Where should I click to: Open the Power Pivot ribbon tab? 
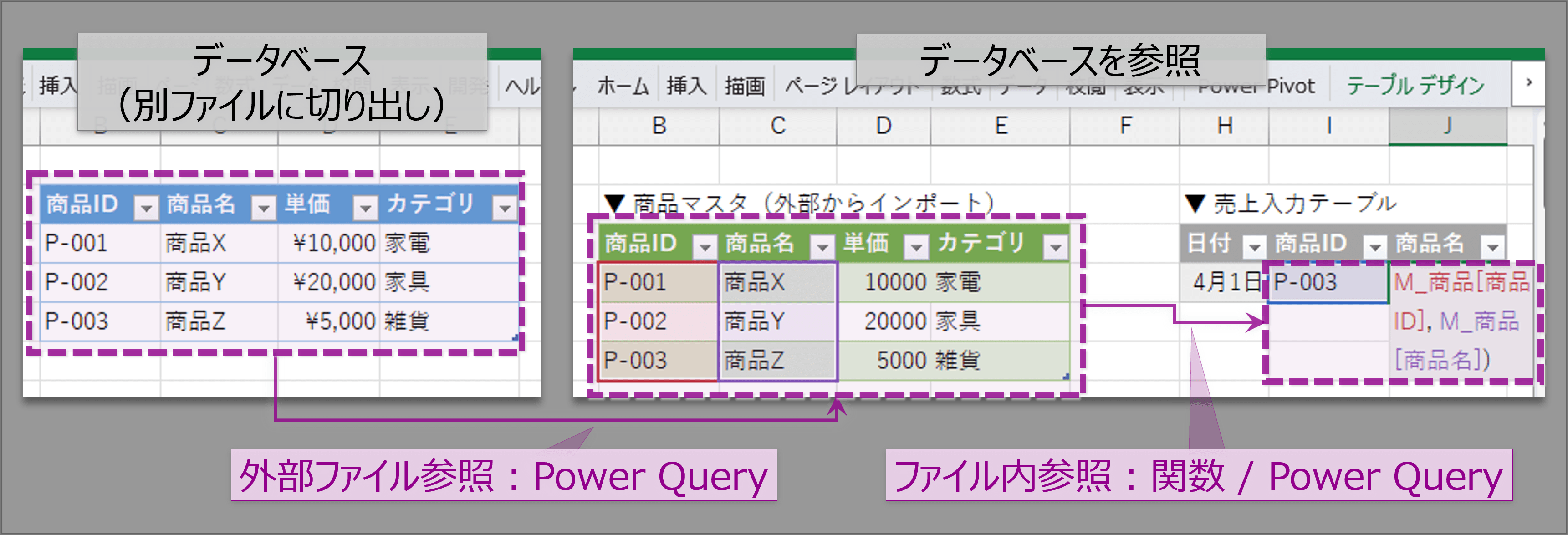[1256, 86]
